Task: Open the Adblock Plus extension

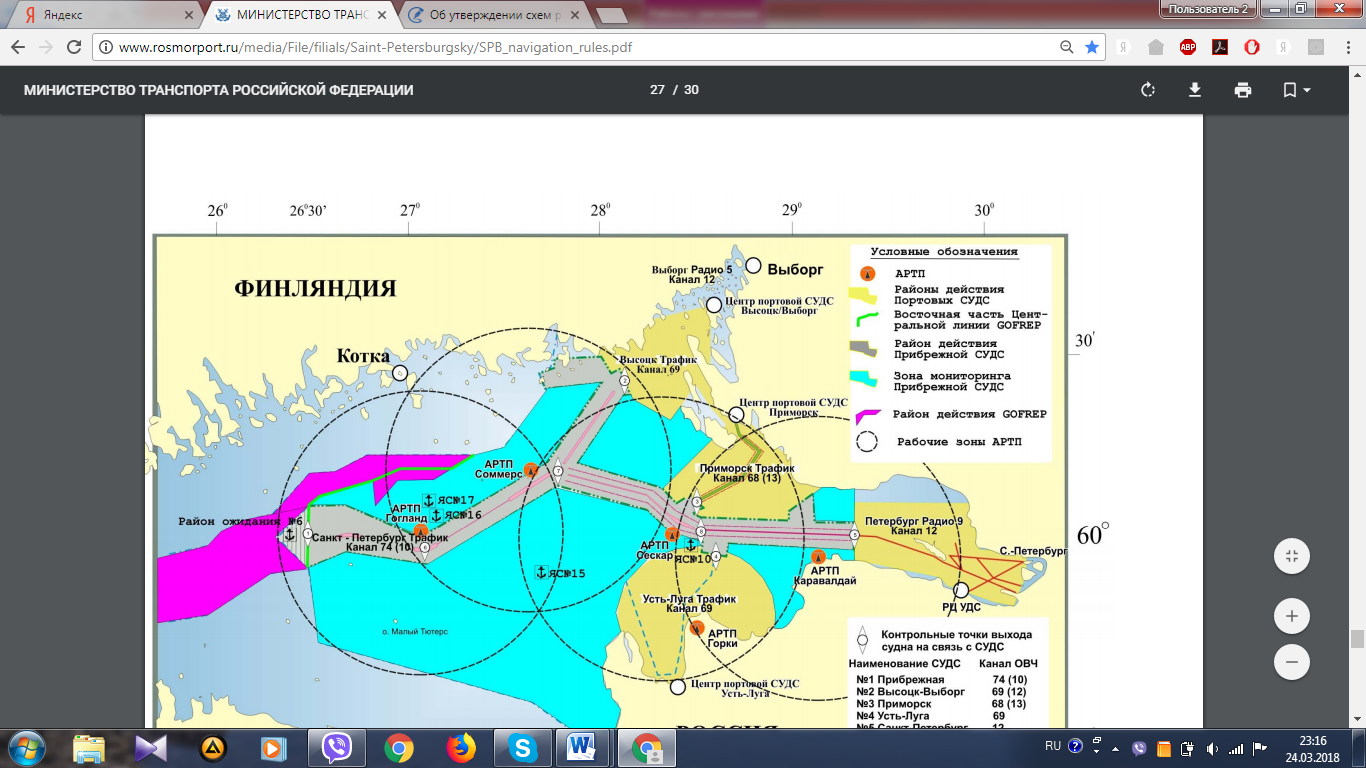Action: (x=1188, y=47)
